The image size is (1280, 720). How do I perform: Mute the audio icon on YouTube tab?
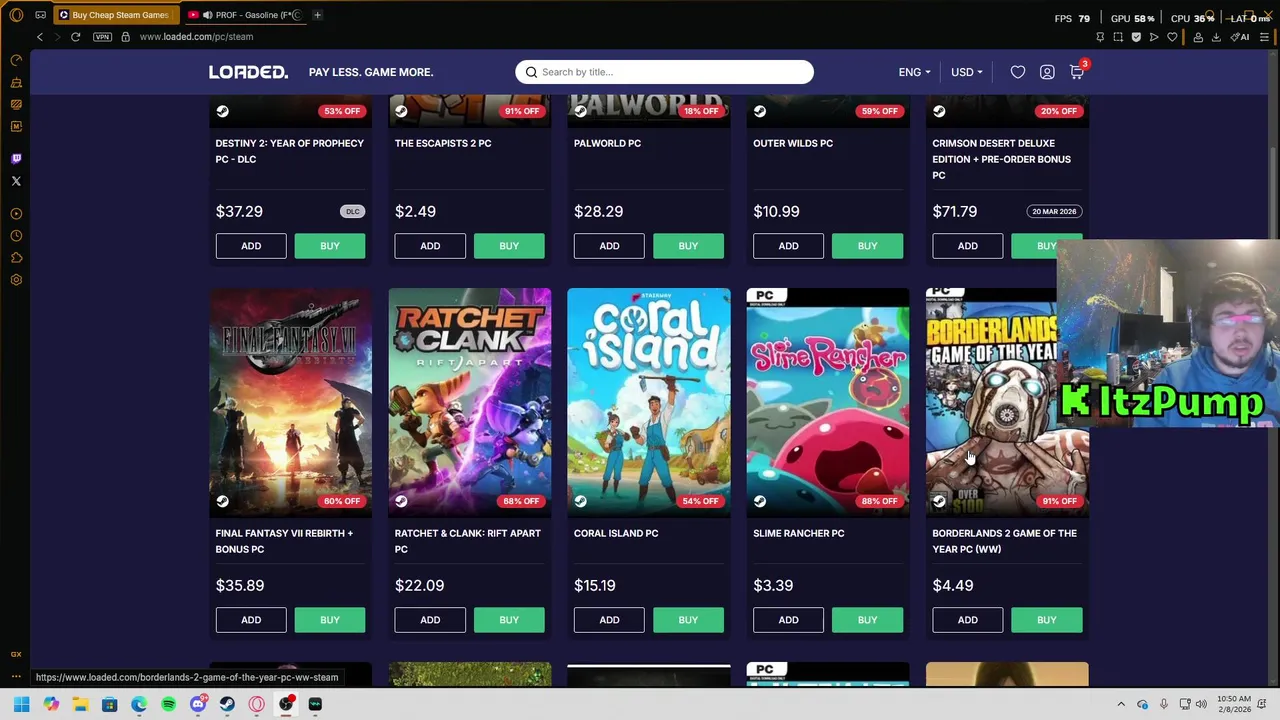[x=208, y=15]
